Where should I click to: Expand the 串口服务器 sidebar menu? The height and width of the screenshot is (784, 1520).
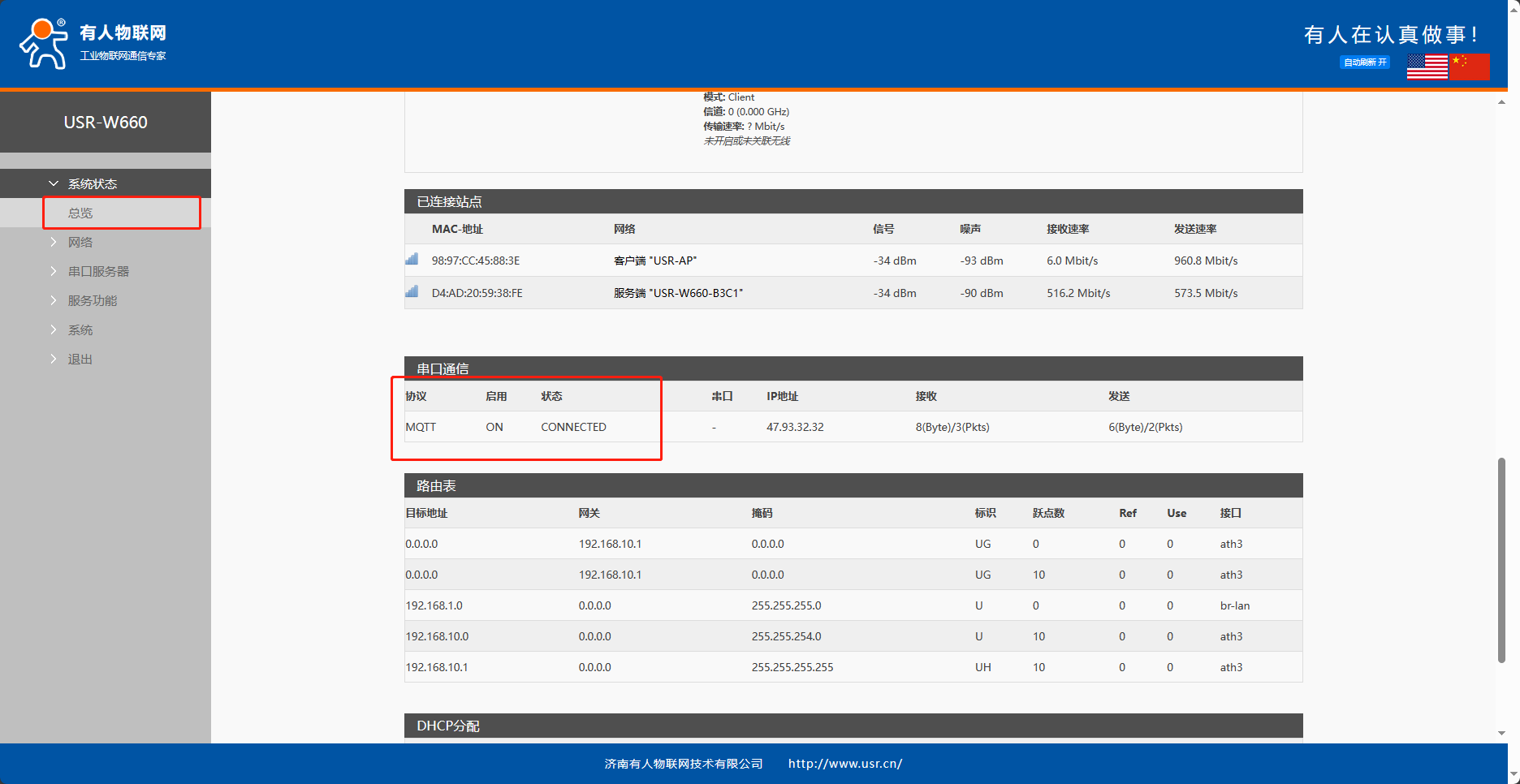(98, 272)
